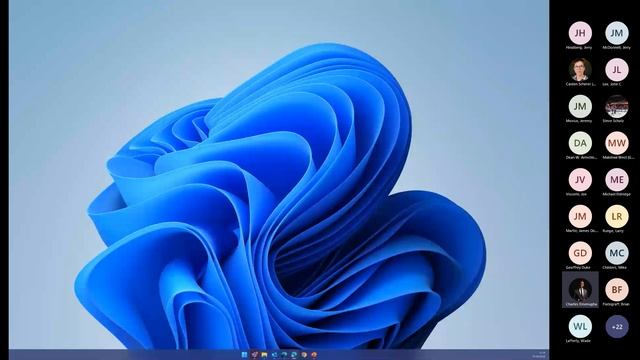Select the green JM avatar for Movius, Jeremy

pos(580,106)
